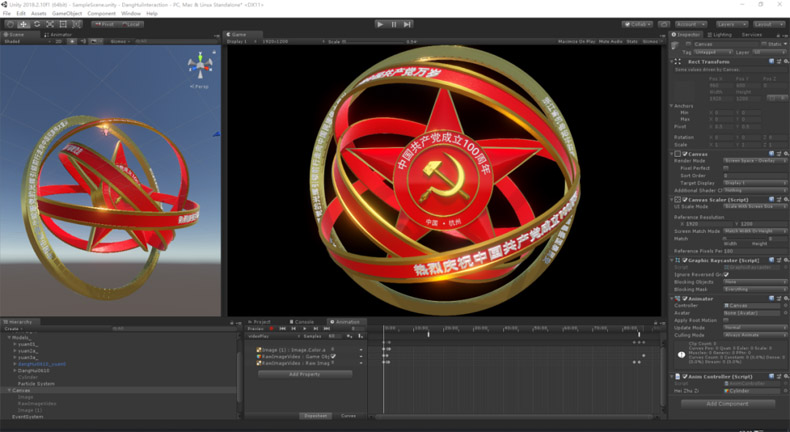Open Rect Transform settings gear menu

[785, 61]
